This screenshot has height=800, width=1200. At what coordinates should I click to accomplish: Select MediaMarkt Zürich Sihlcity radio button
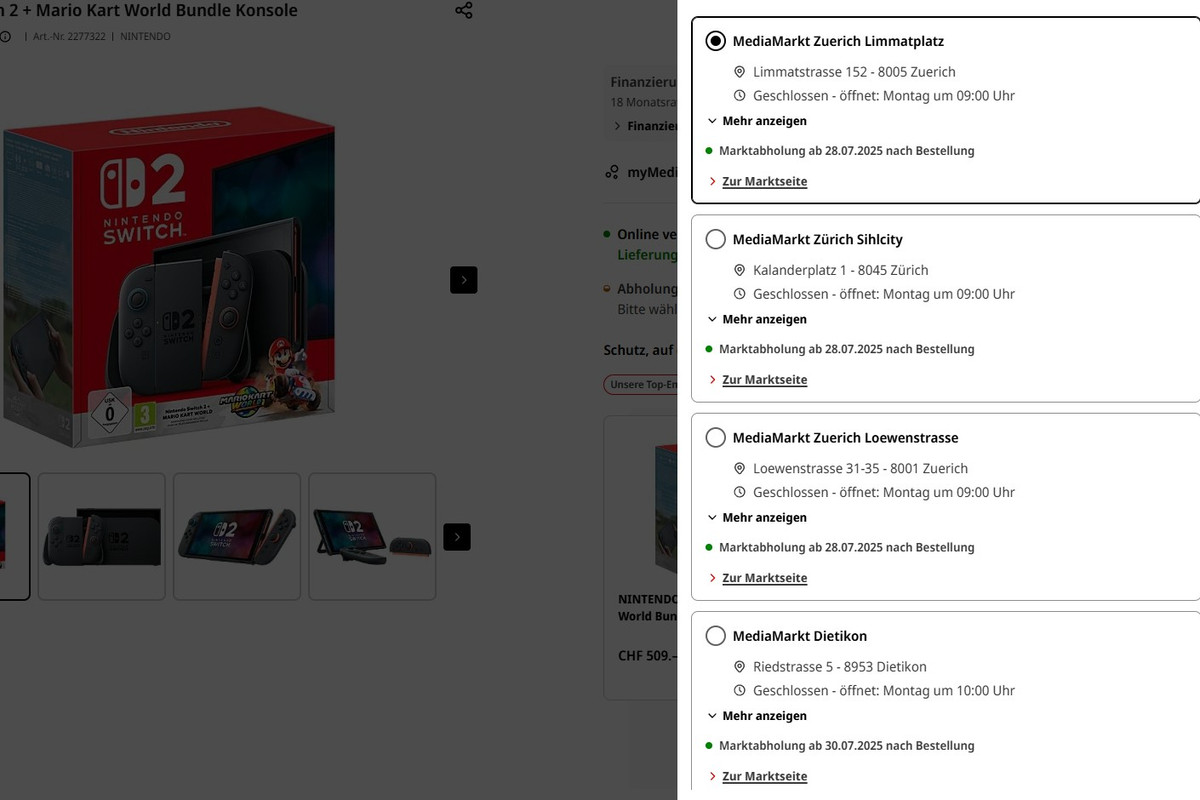pos(715,239)
